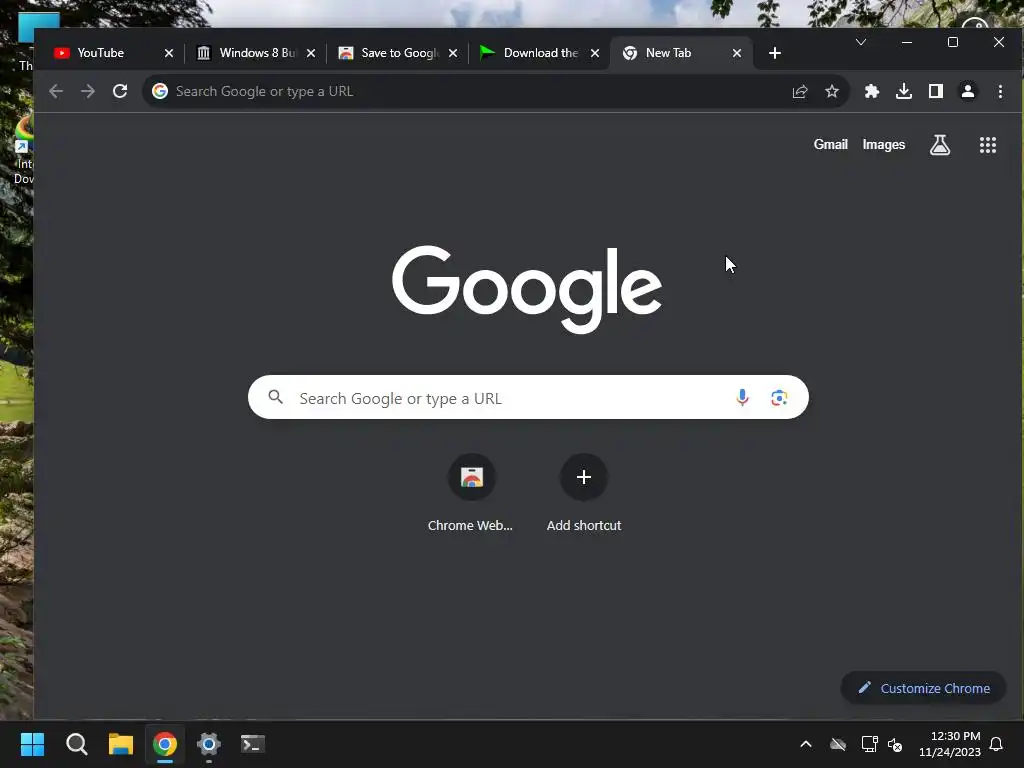Screen dimensions: 1024x768
Task: Select the New Tab tab
Action: pos(679,53)
